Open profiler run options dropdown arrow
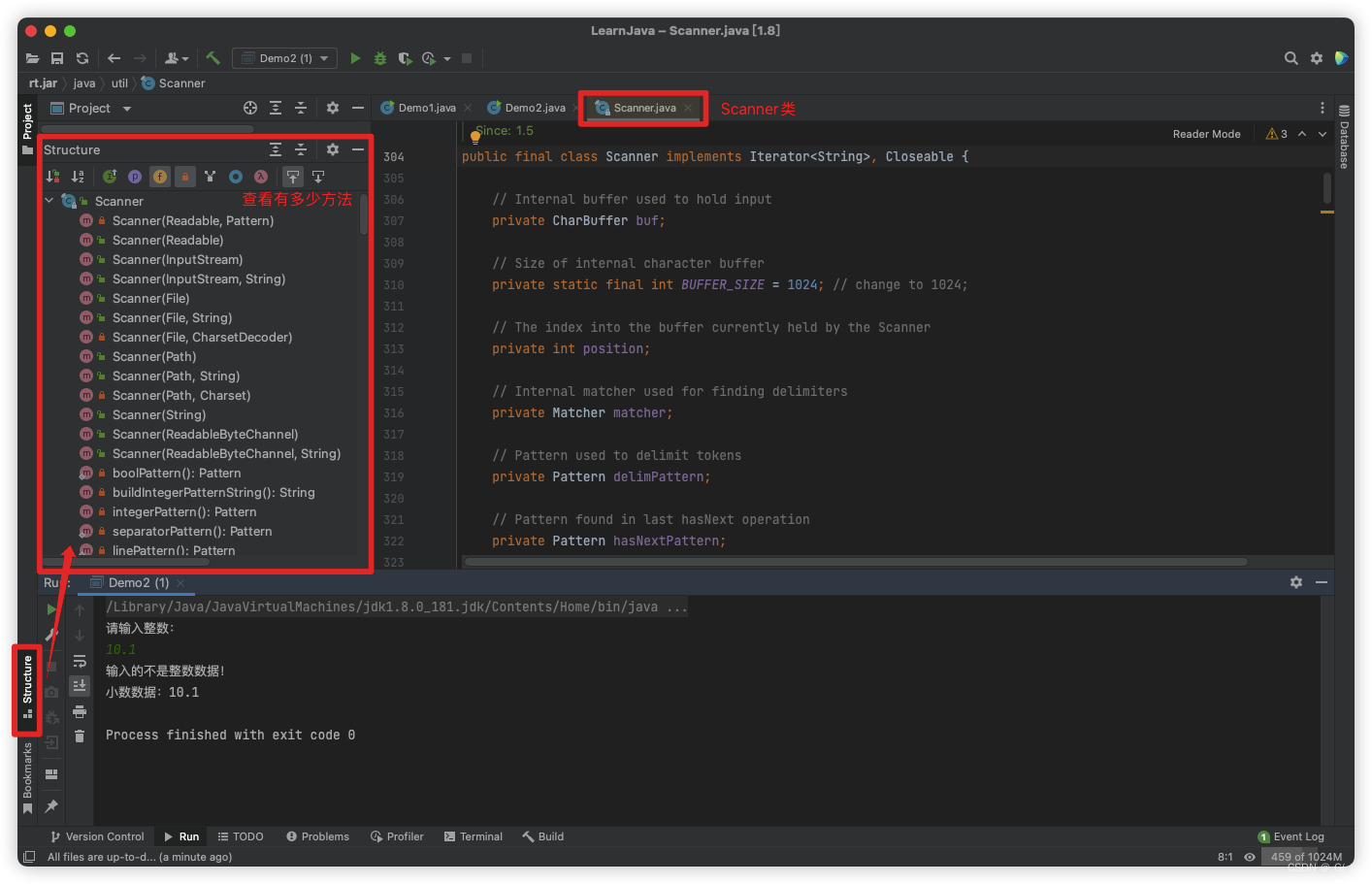Screen dimensions: 1372x884 coord(447,59)
